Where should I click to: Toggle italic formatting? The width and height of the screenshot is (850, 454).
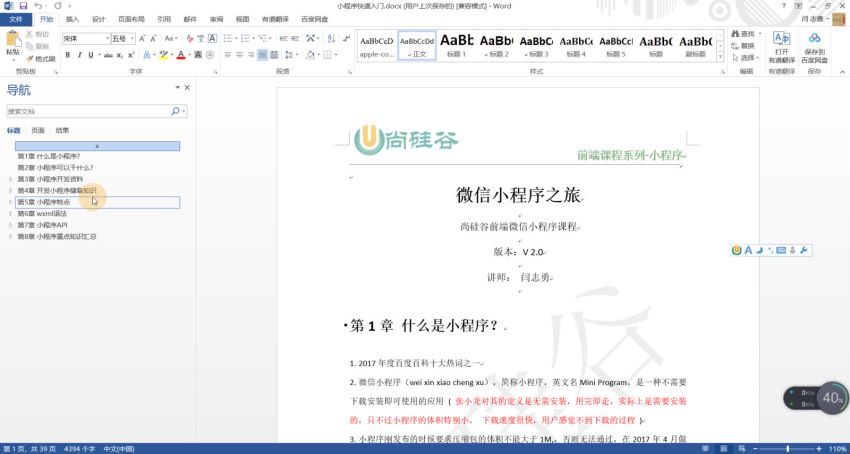click(80, 55)
